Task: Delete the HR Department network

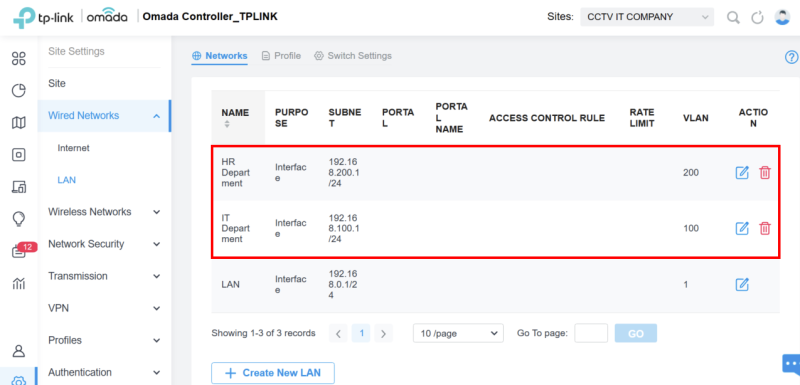Action: tap(765, 173)
